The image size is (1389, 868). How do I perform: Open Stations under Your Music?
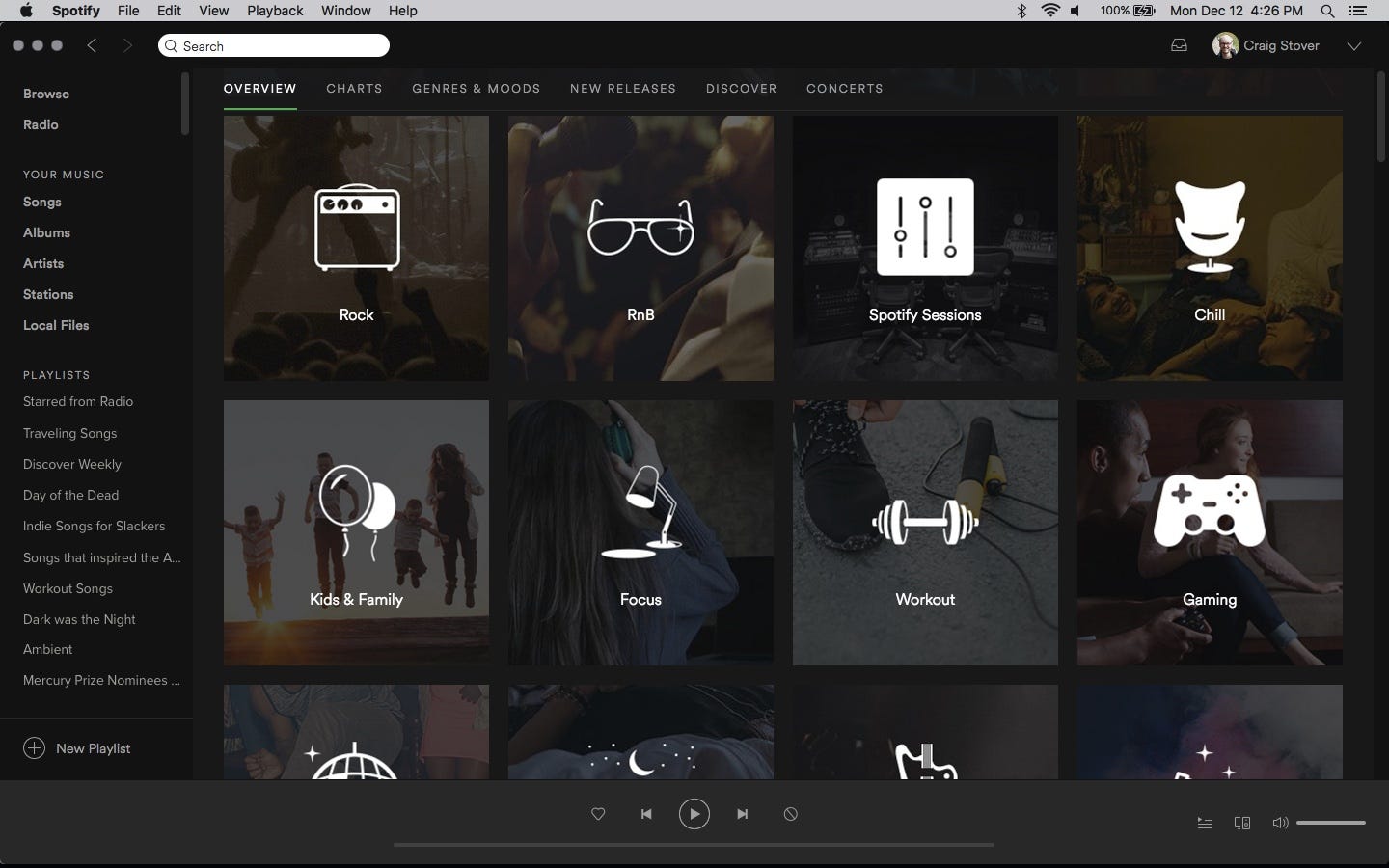point(48,294)
